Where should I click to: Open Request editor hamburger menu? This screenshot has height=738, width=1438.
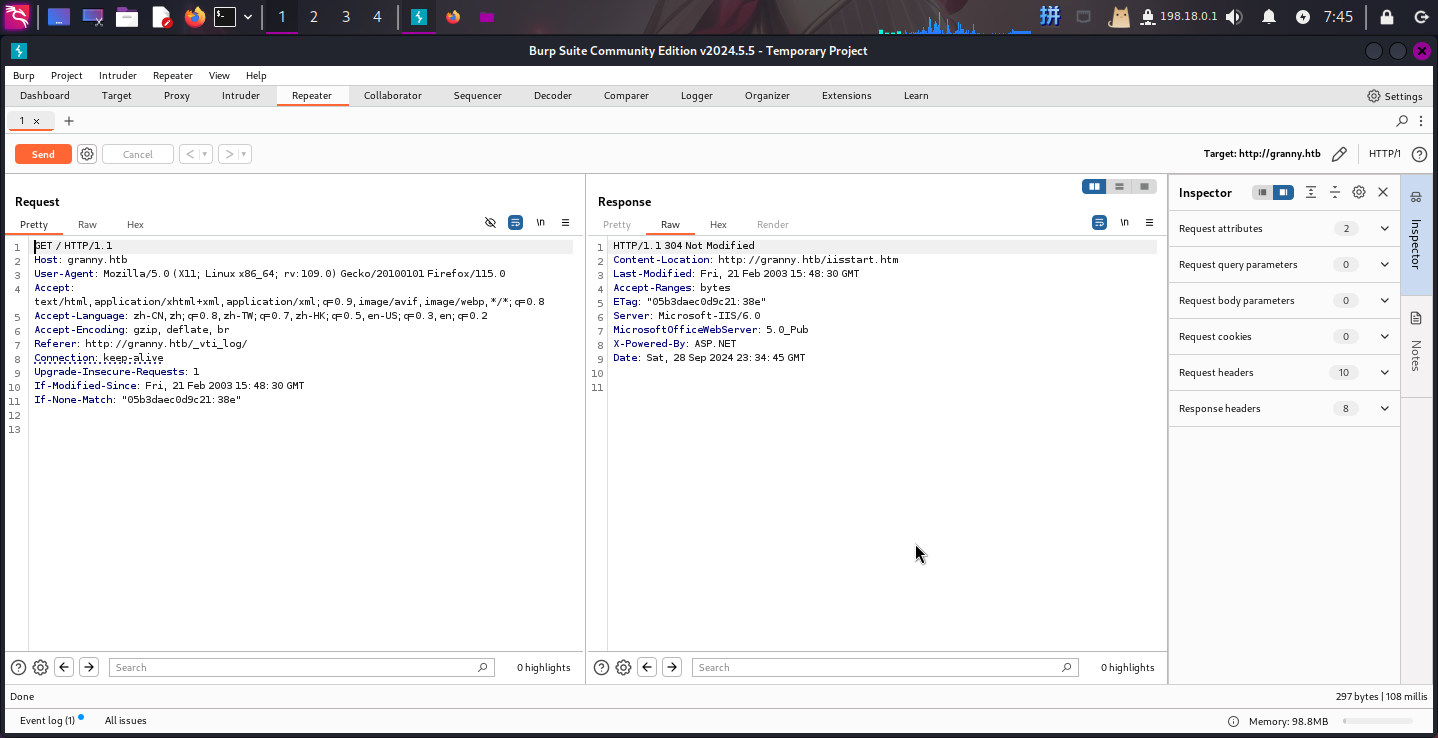tap(565, 222)
